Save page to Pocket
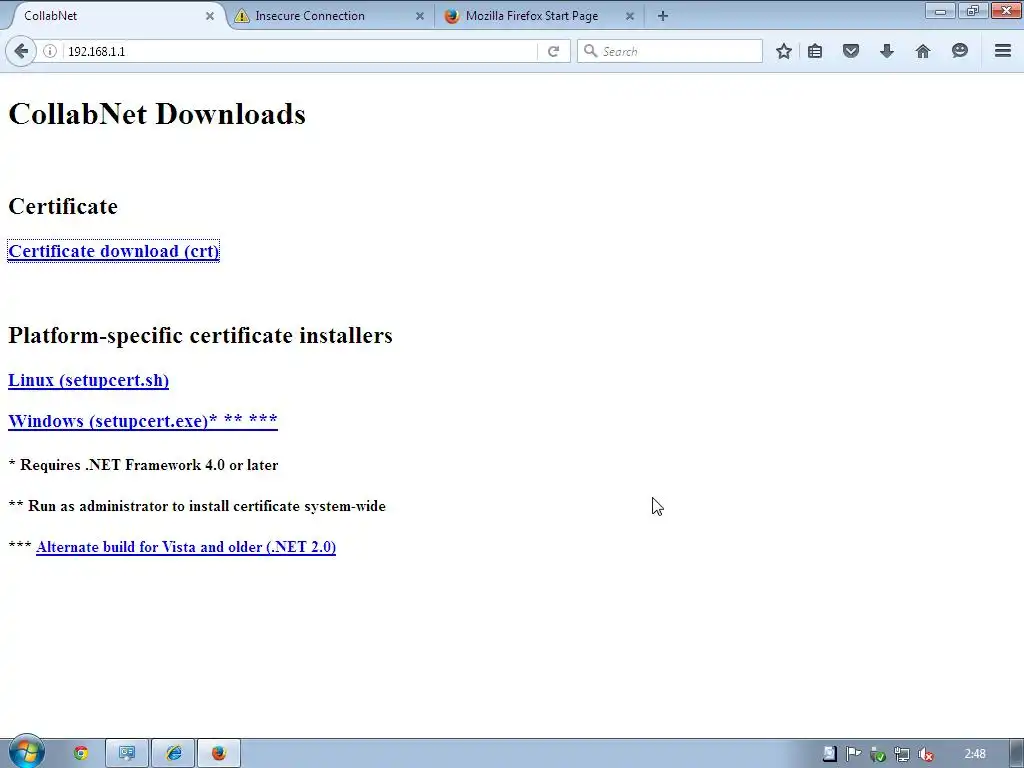 pyautogui.click(x=850, y=51)
